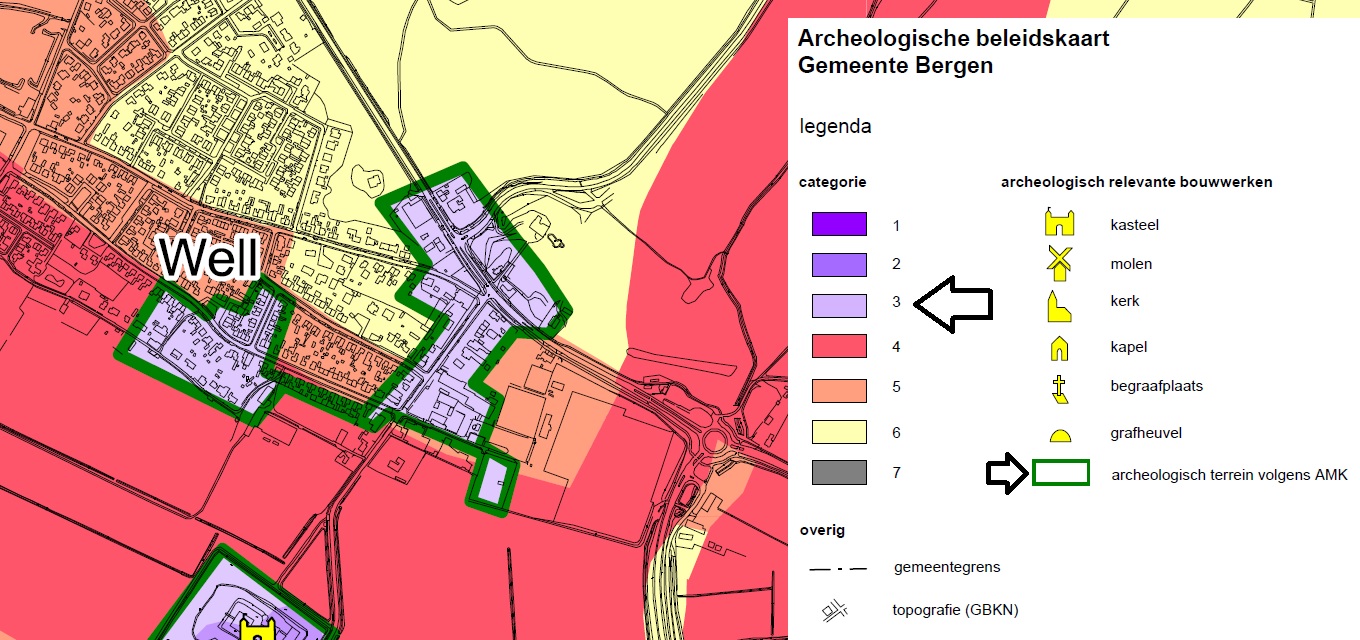Click the category number '1' label

(896, 225)
